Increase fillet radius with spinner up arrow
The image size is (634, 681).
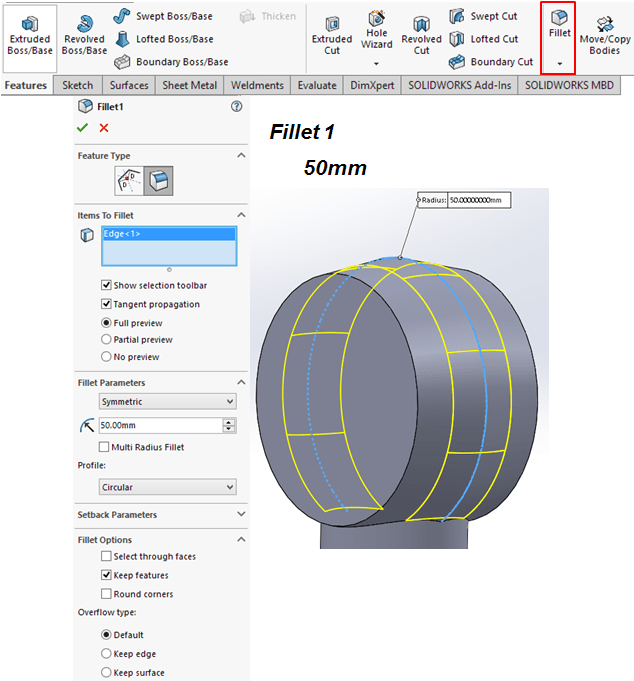coord(230,421)
